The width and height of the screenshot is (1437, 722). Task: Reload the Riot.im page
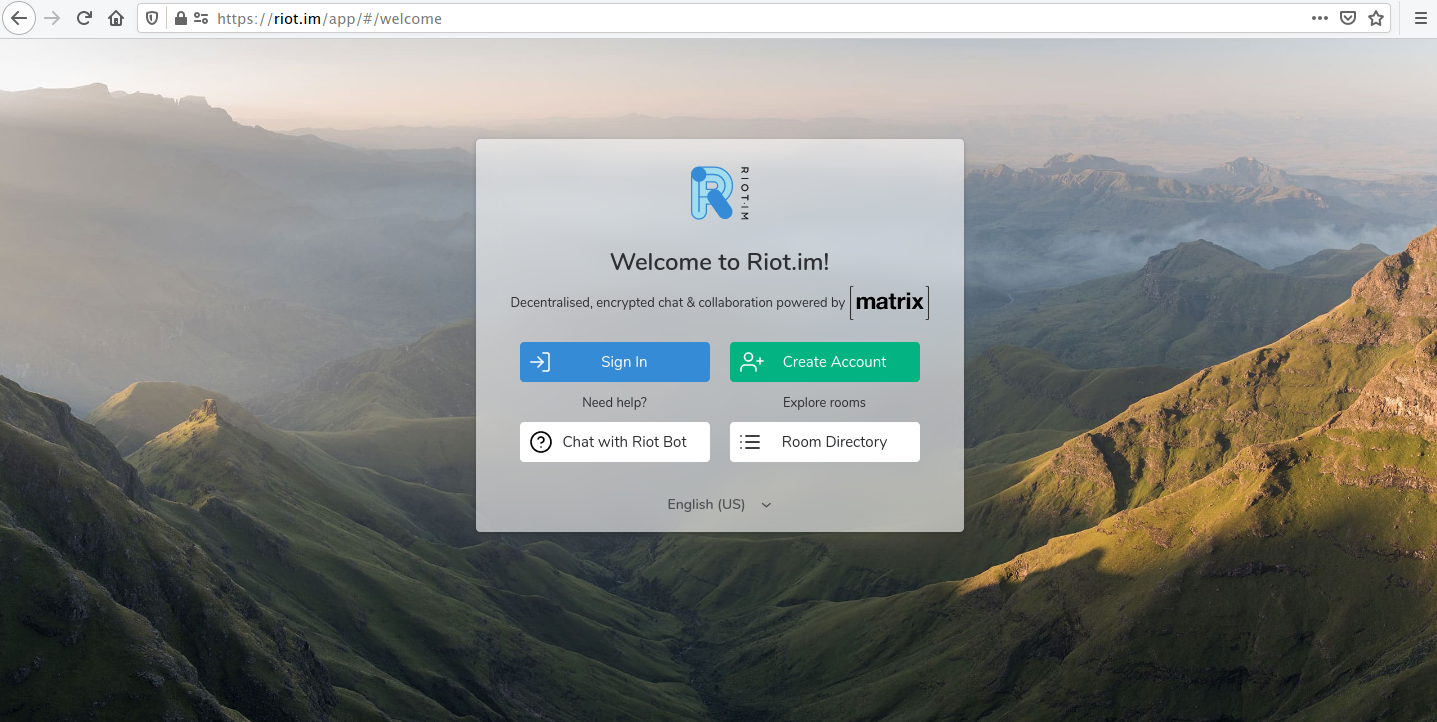tap(85, 18)
